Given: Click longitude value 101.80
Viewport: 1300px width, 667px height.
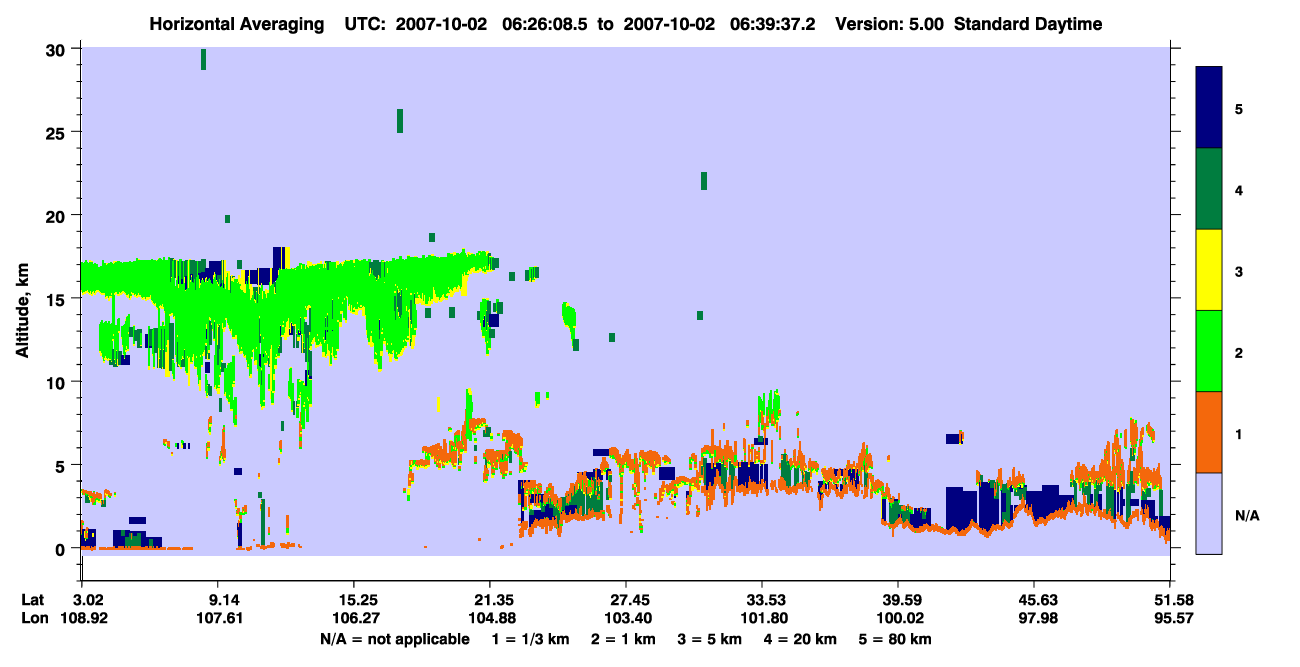Looking at the screenshot, I should point(762,618).
